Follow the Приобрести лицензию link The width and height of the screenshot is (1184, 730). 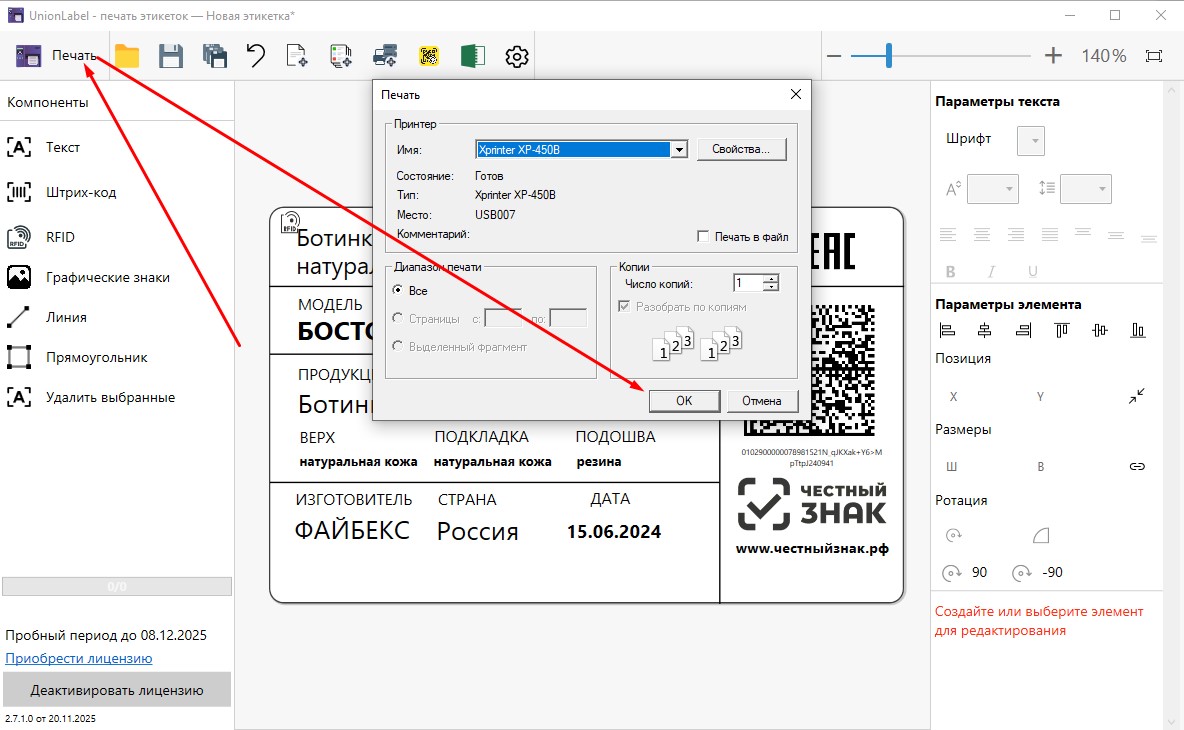79,658
